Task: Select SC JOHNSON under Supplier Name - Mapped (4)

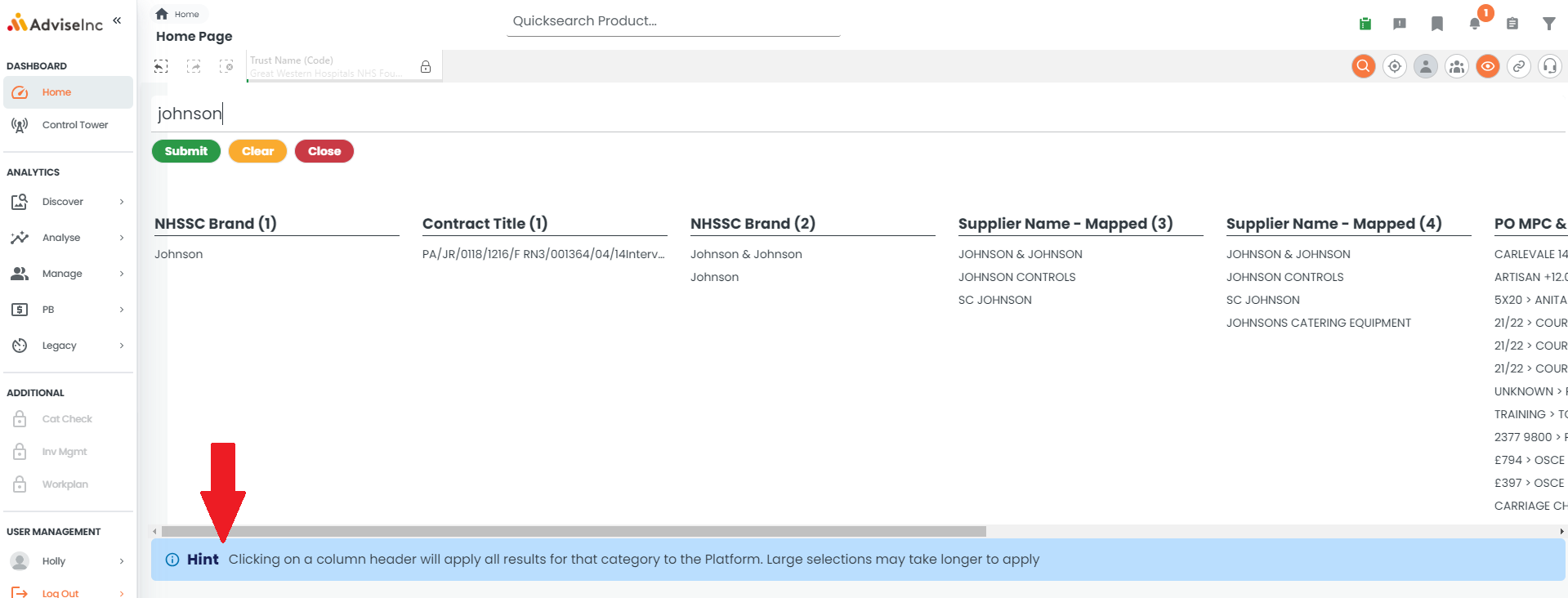Action: pos(1263,300)
